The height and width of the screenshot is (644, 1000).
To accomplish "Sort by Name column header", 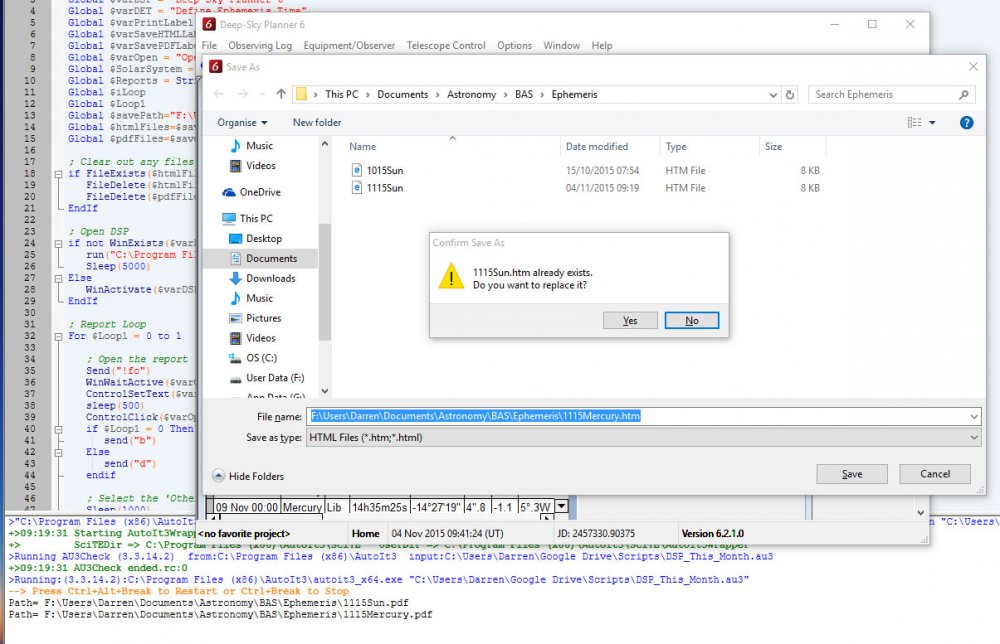I will tap(363, 146).
